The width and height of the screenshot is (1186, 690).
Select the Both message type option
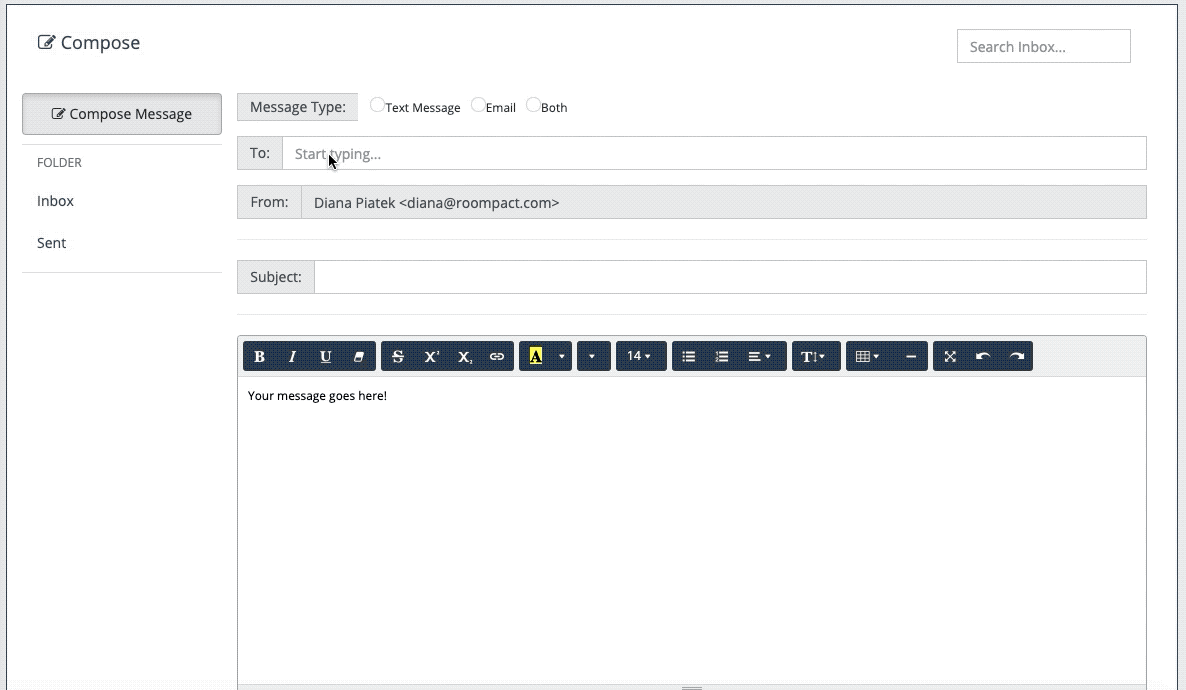533,105
